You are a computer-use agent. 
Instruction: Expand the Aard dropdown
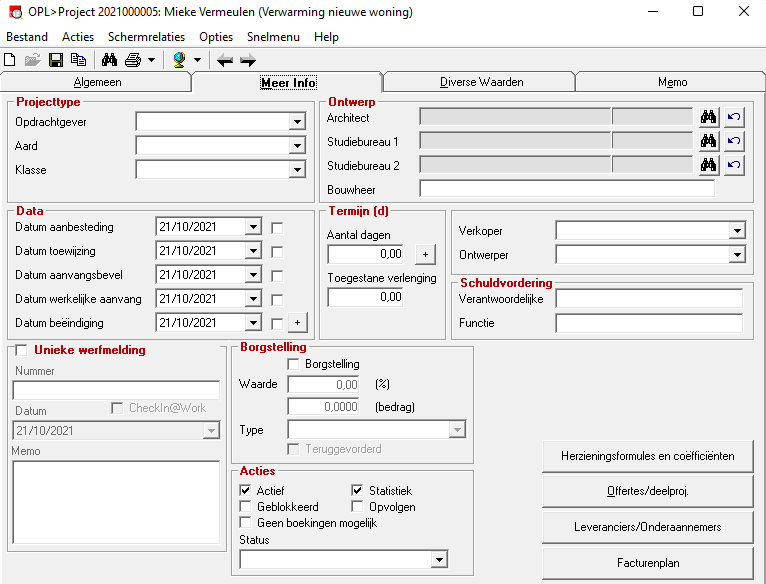(297, 146)
